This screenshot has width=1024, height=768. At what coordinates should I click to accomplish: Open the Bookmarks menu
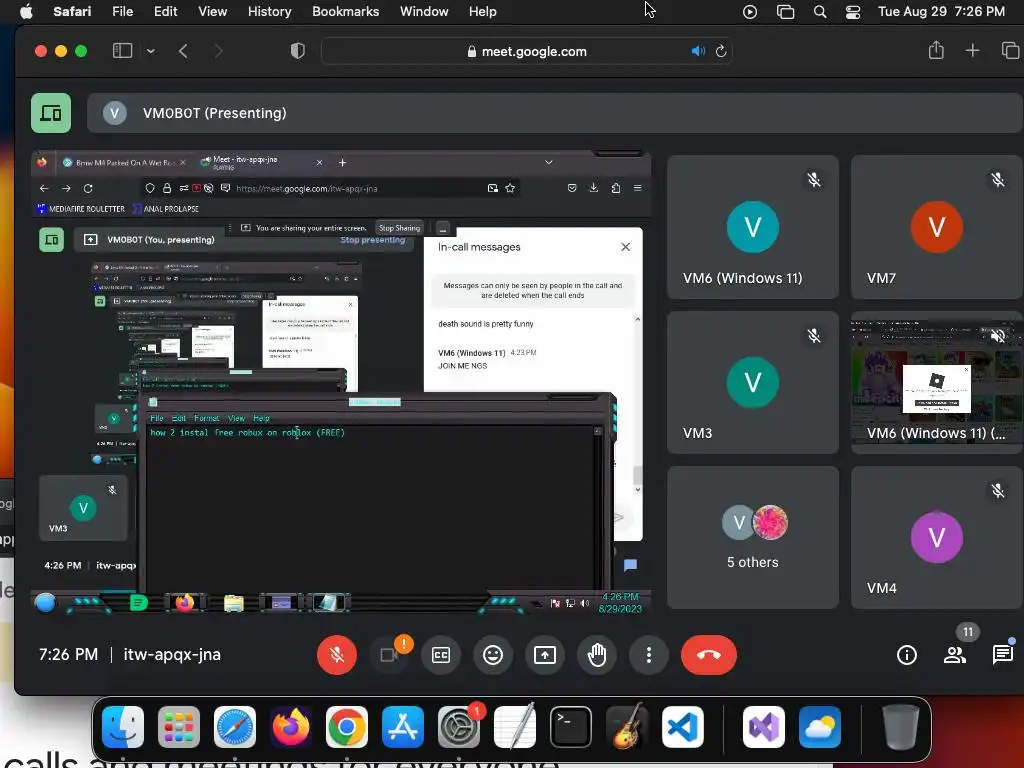pos(345,11)
